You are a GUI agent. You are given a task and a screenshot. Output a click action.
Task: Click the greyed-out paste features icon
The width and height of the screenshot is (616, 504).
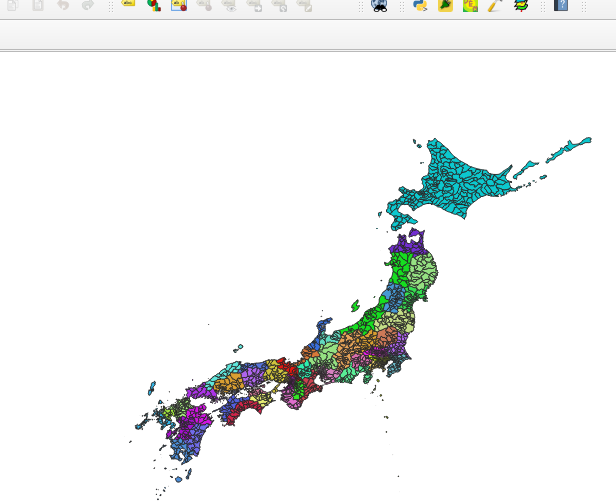click(38, 4)
